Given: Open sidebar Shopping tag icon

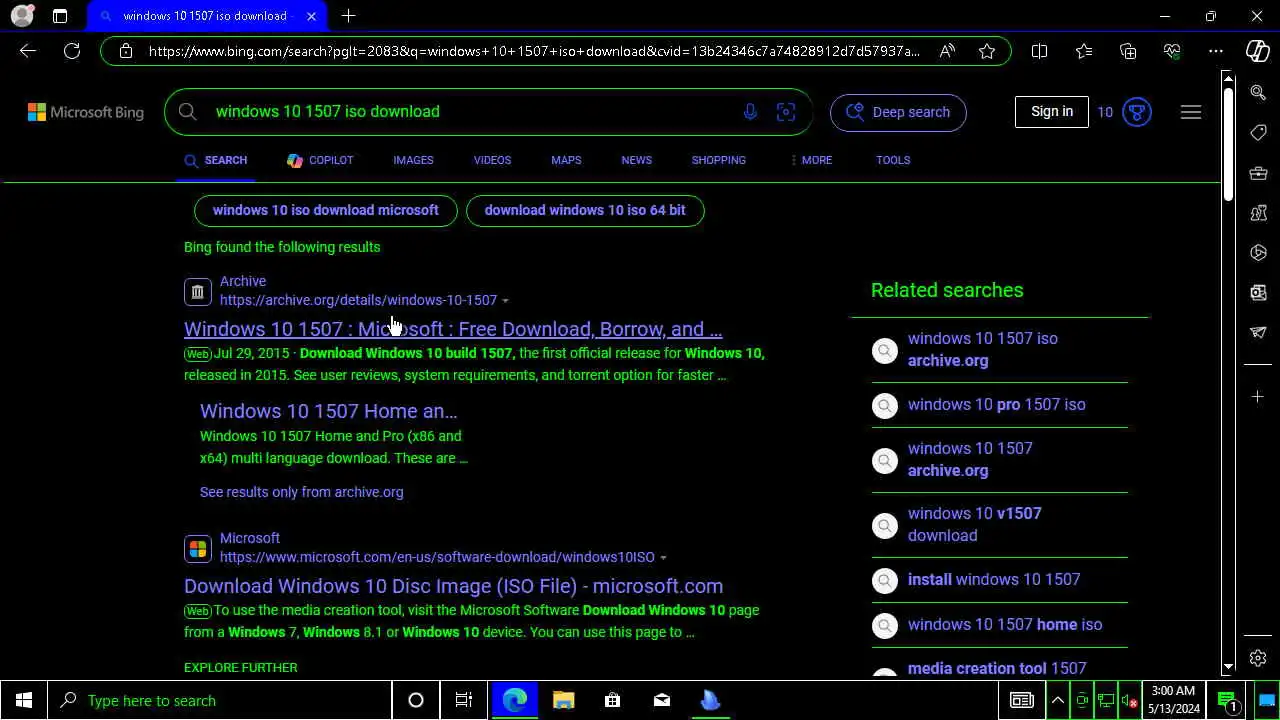Looking at the screenshot, I should (1258, 133).
